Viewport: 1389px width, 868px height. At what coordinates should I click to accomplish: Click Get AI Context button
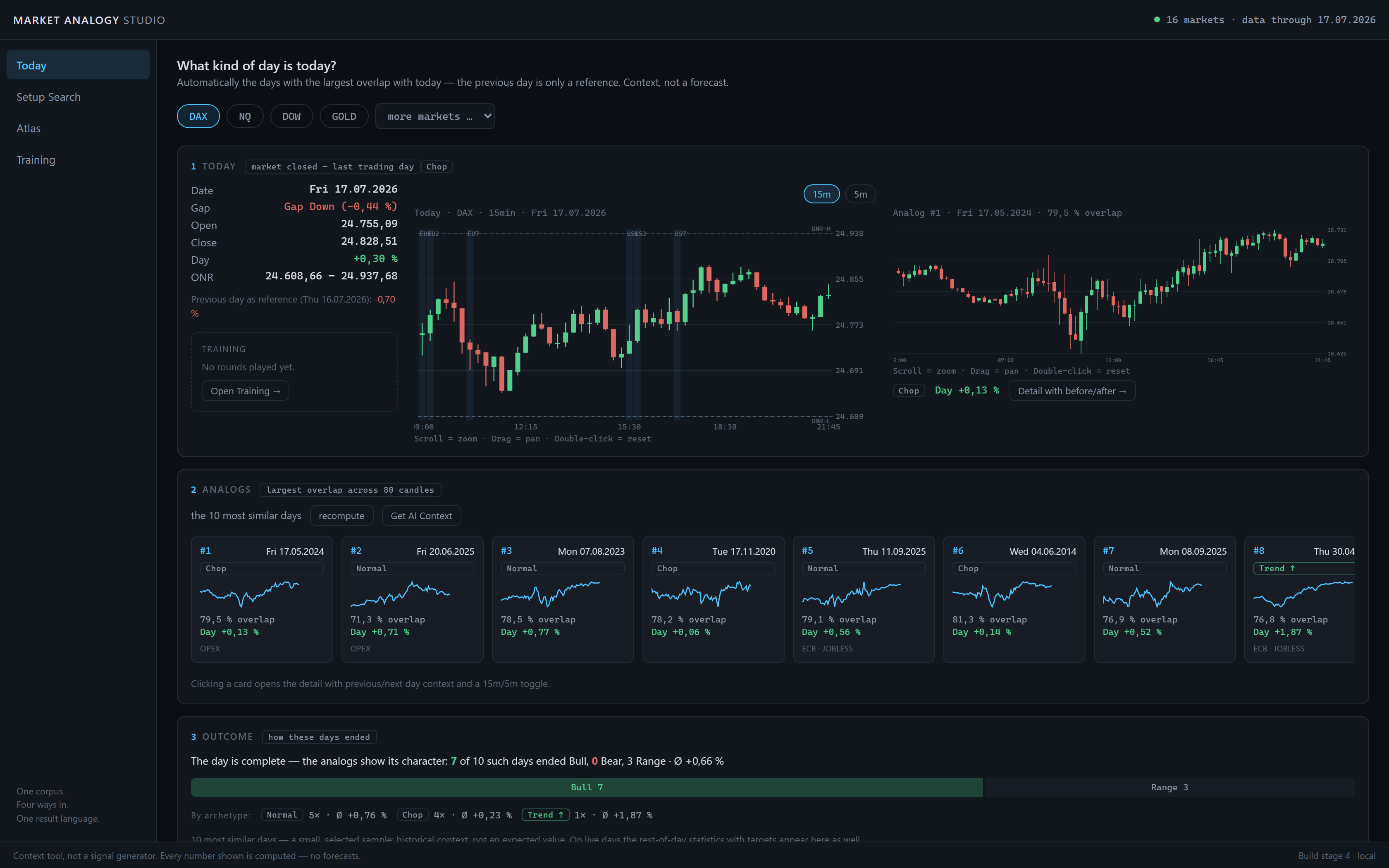[x=421, y=515]
